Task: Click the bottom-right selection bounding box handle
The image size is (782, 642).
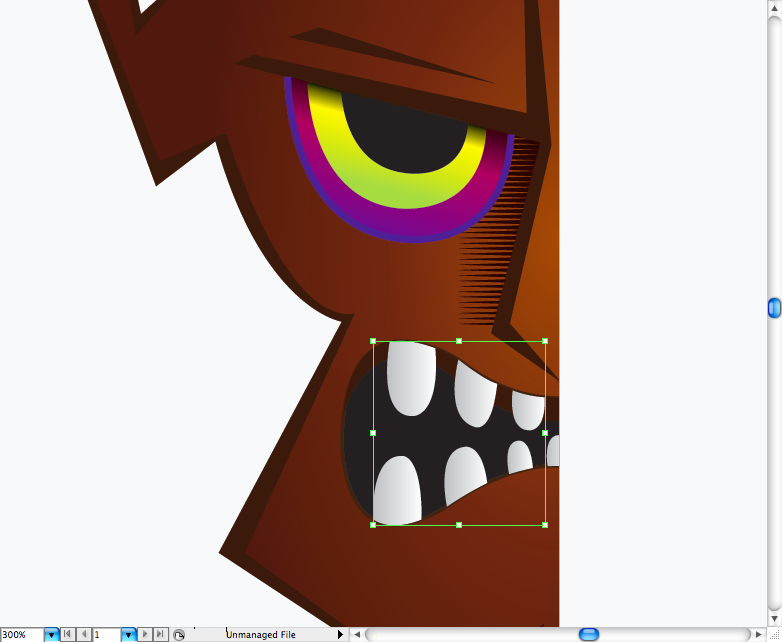Action: 545,525
